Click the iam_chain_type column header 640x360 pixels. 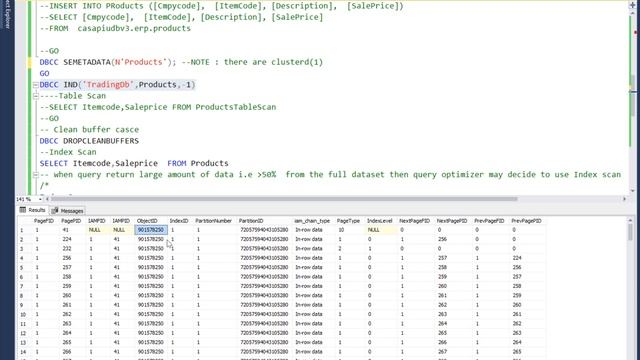click(x=312, y=221)
